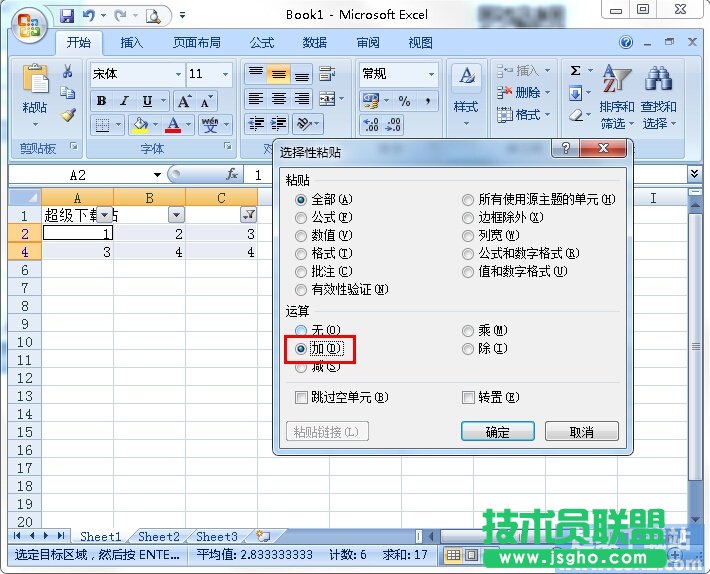Click the Cut scissors icon
Screen dimensions: 710x574
click(x=68, y=72)
